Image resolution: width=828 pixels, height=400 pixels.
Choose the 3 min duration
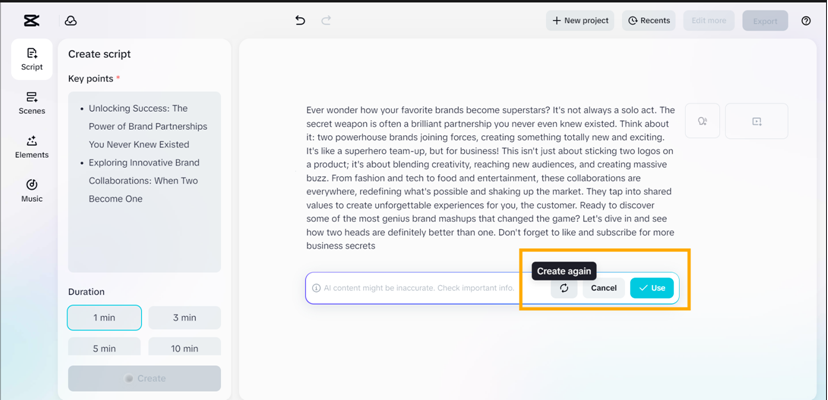click(x=184, y=318)
